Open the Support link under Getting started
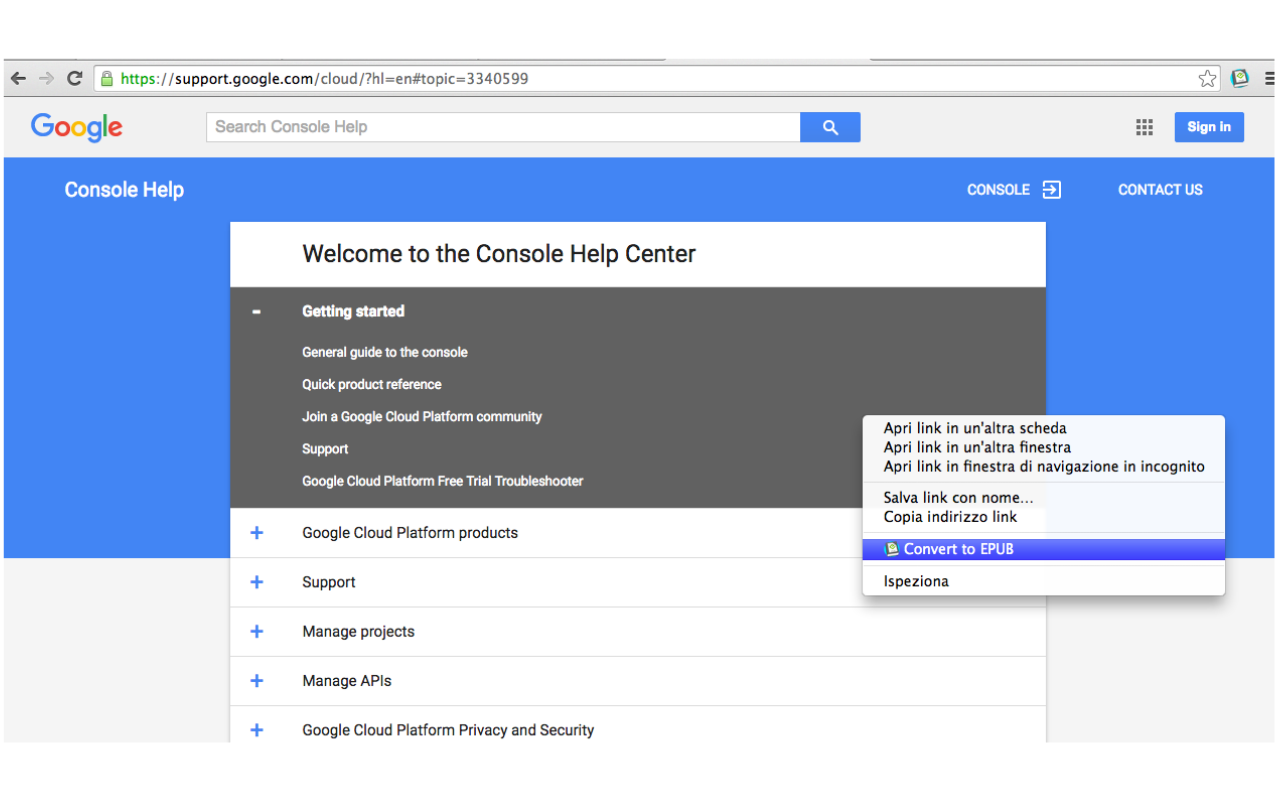This screenshot has width=1280, height=800. tap(325, 449)
